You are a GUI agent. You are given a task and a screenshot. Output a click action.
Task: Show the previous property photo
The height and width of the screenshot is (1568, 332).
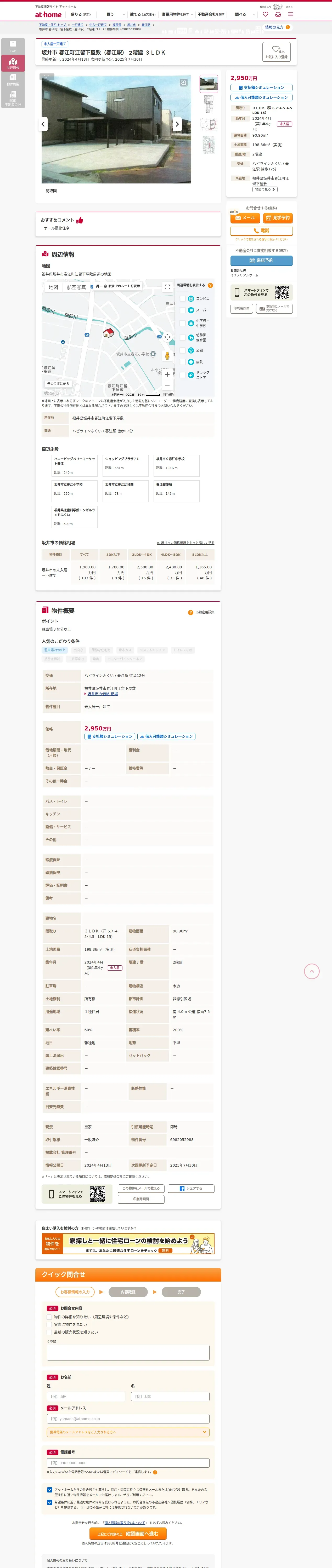click(x=43, y=124)
